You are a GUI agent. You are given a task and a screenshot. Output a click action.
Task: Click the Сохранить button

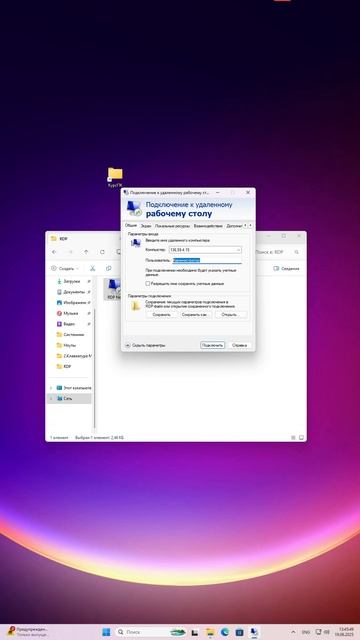click(x=161, y=315)
